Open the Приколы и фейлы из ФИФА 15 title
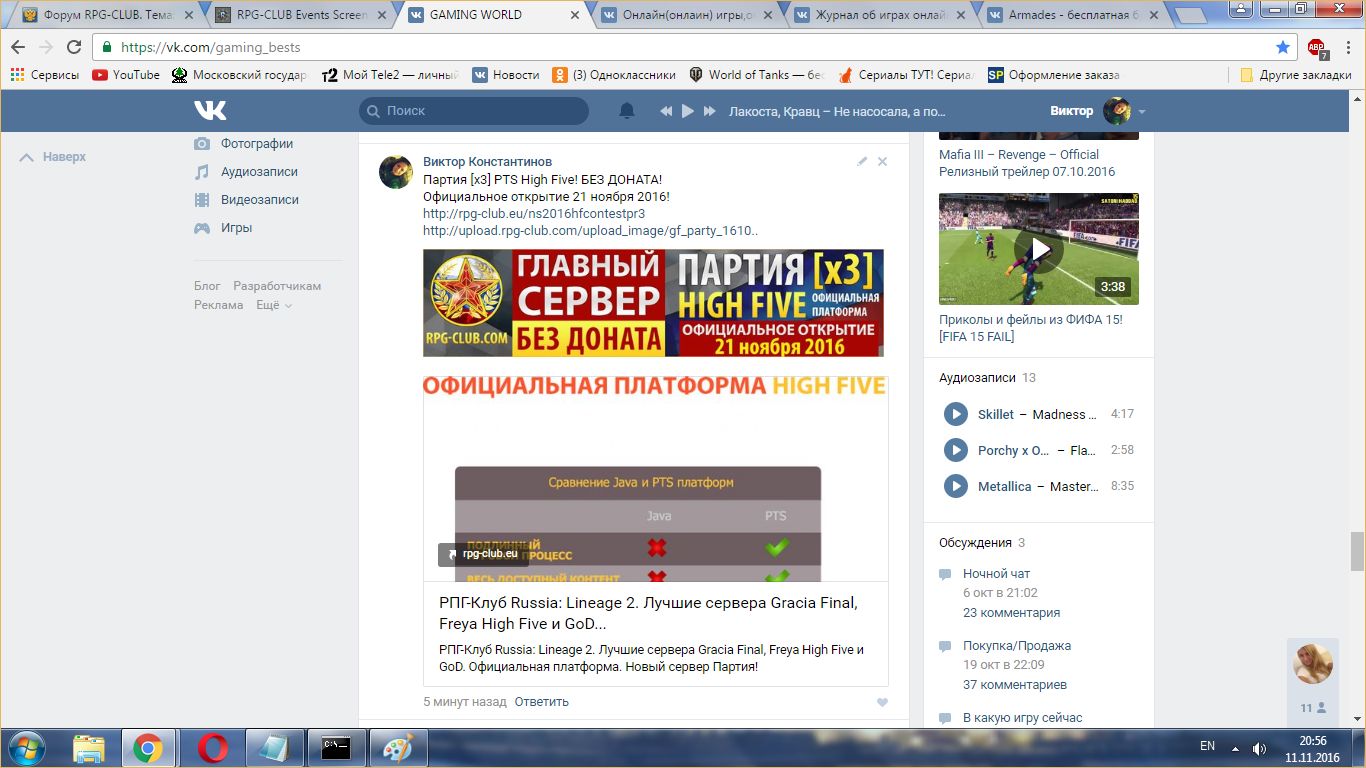This screenshot has height=768, width=1366. (1031, 328)
